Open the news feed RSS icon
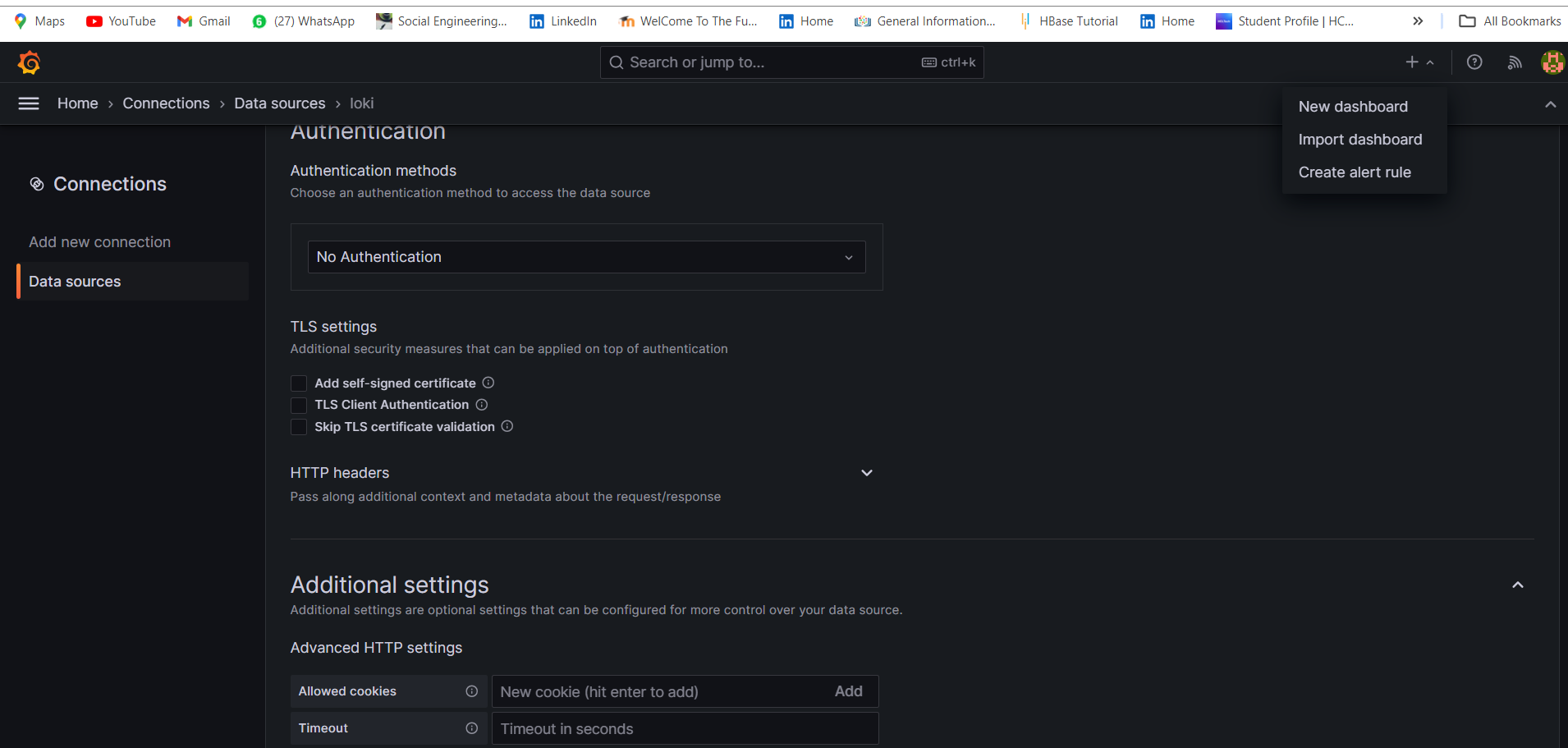1568x748 pixels. point(1515,62)
